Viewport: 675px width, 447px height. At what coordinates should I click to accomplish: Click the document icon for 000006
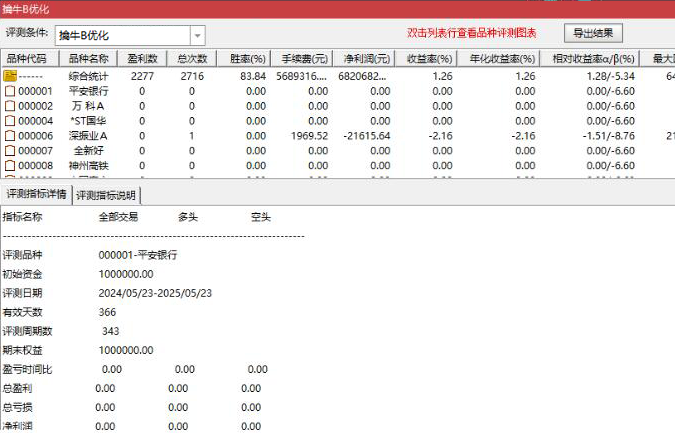[10, 136]
